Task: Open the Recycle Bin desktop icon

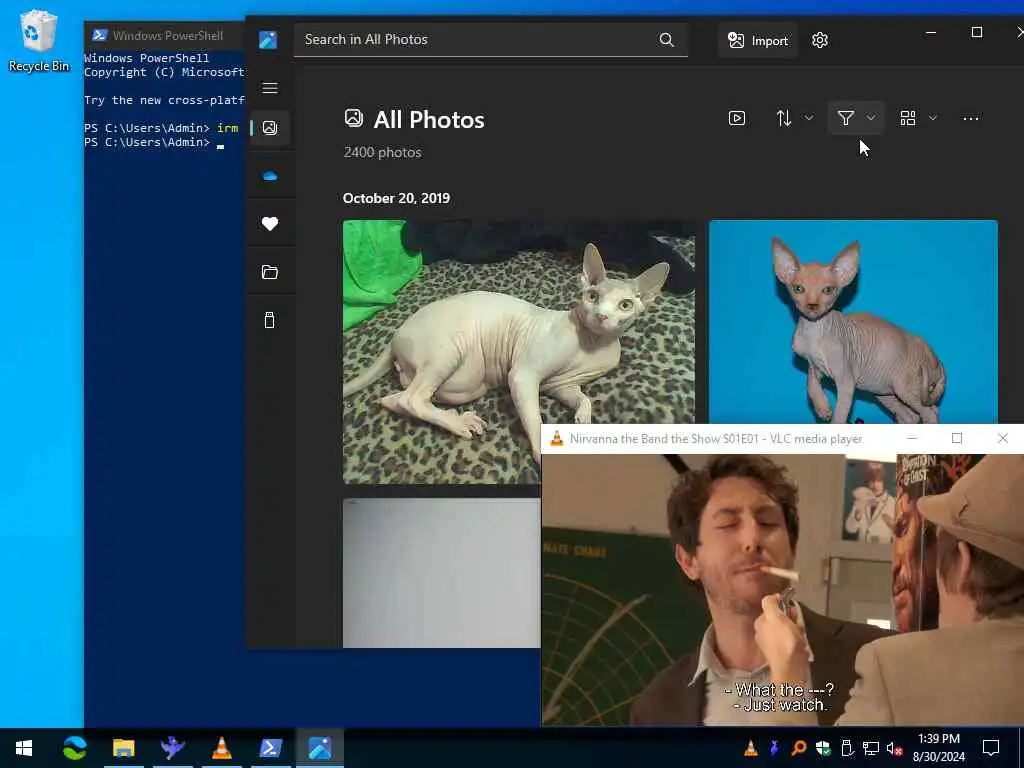Action: coord(39,40)
